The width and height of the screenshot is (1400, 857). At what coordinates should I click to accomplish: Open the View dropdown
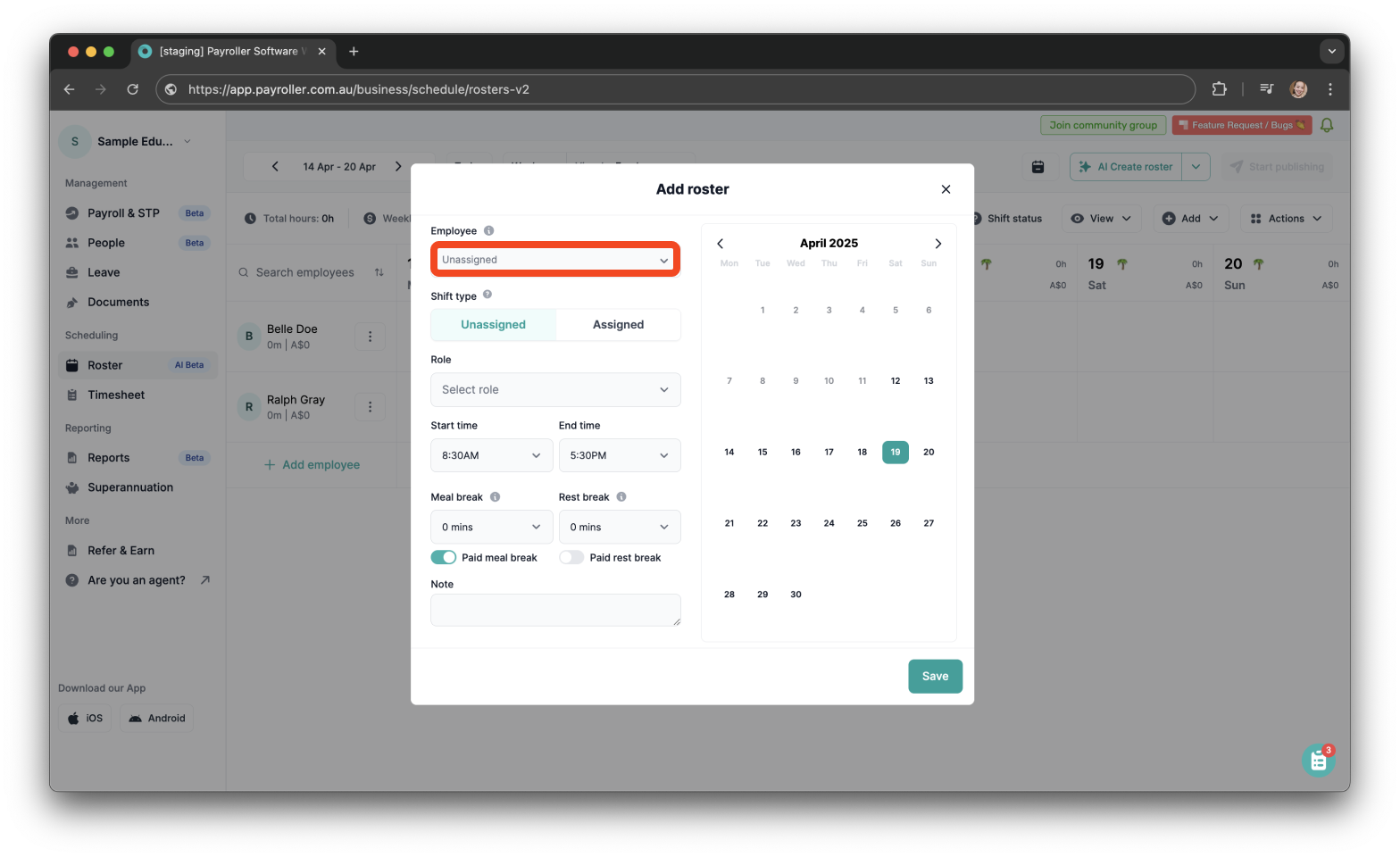[1101, 219]
